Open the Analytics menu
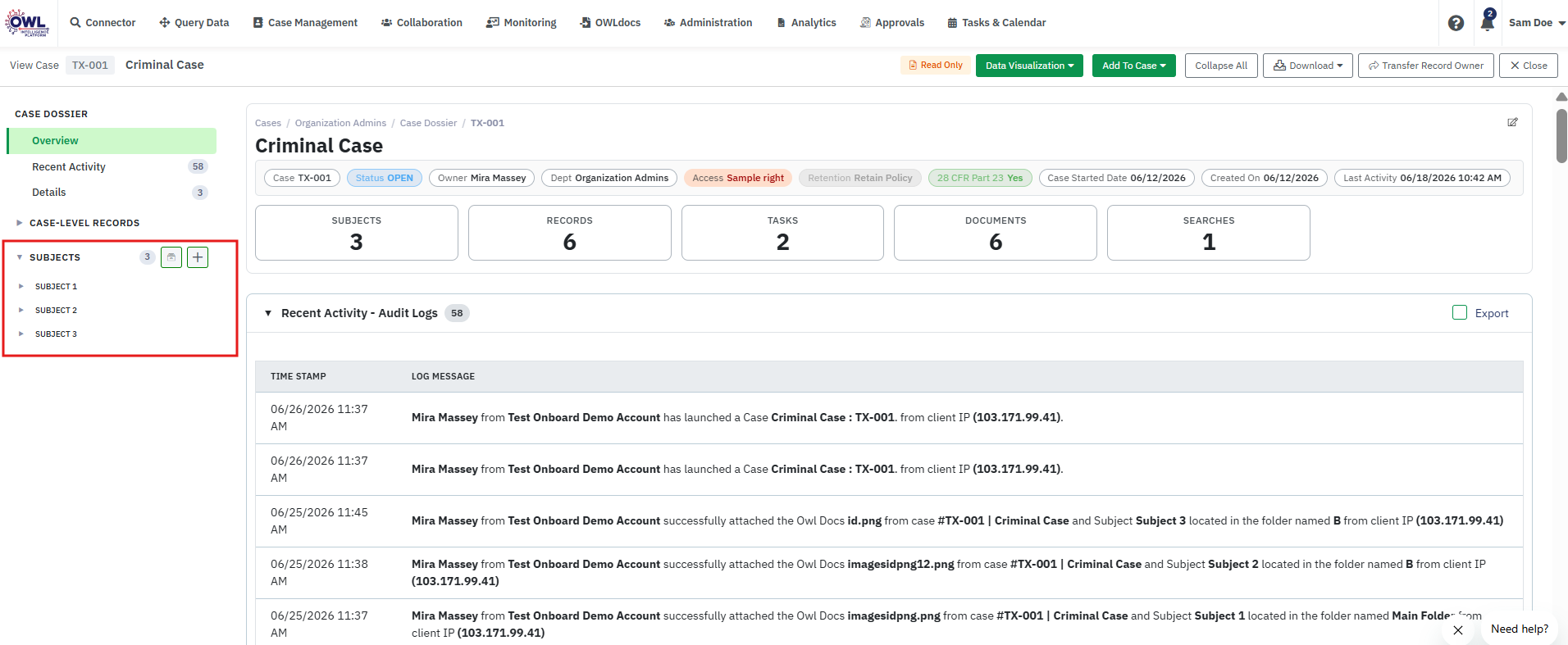 806,23
